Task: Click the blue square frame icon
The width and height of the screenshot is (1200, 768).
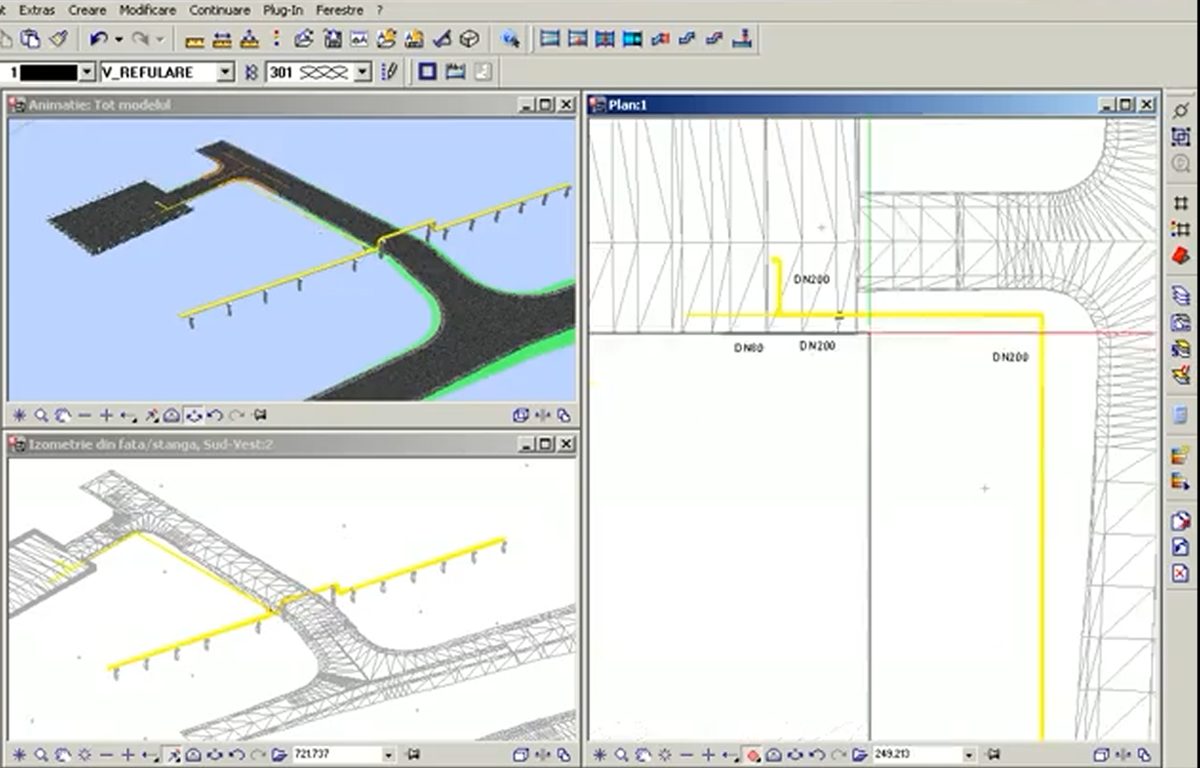Action: pyautogui.click(x=428, y=72)
